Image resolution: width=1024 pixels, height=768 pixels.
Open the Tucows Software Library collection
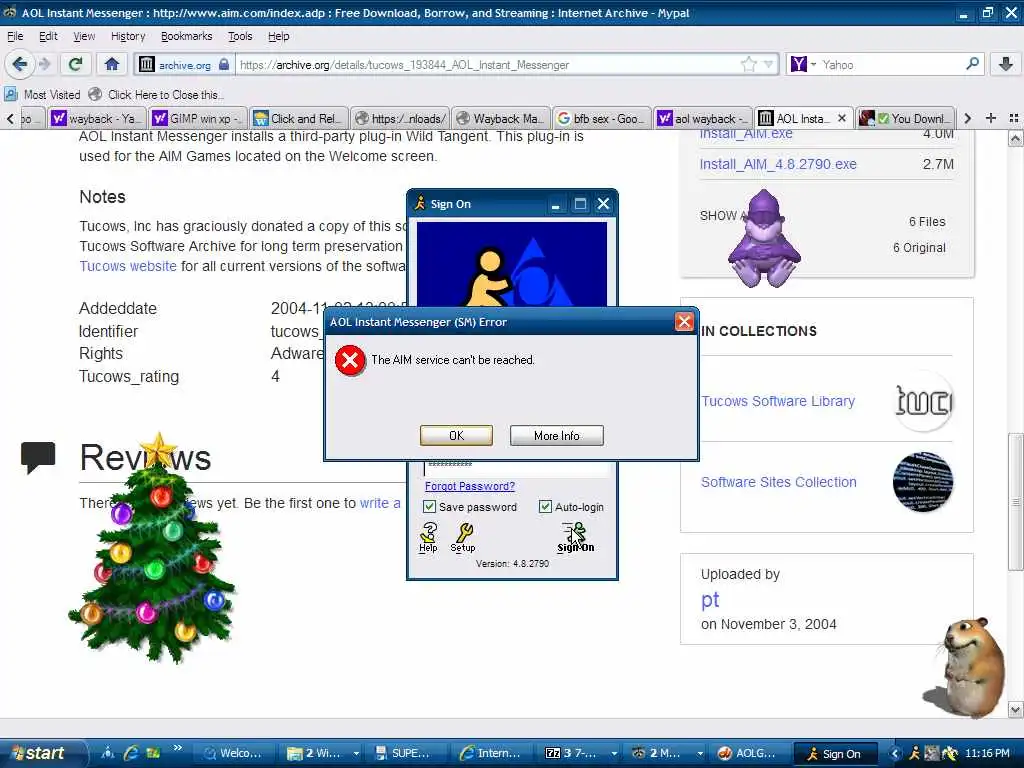[x=778, y=401]
